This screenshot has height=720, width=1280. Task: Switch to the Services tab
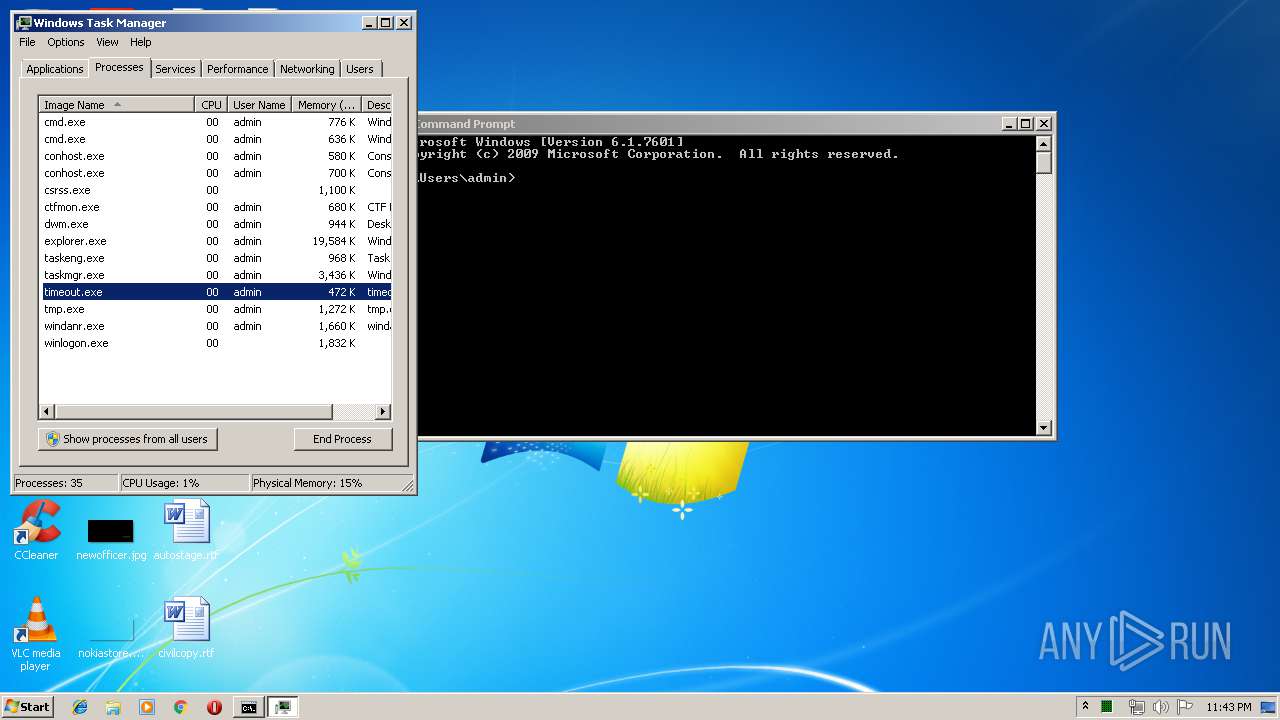tap(175, 69)
